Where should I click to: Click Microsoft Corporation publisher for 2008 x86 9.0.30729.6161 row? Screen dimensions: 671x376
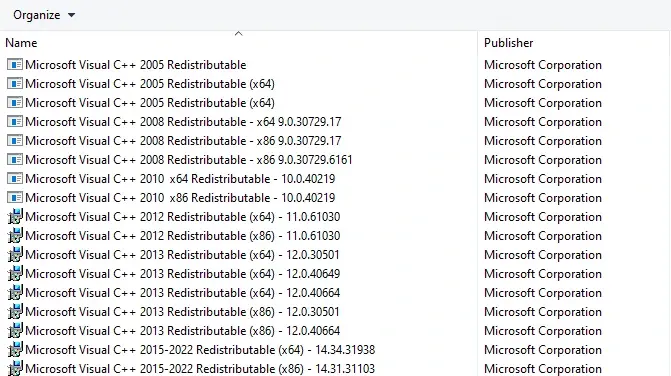pyautogui.click(x=543, y=160)
